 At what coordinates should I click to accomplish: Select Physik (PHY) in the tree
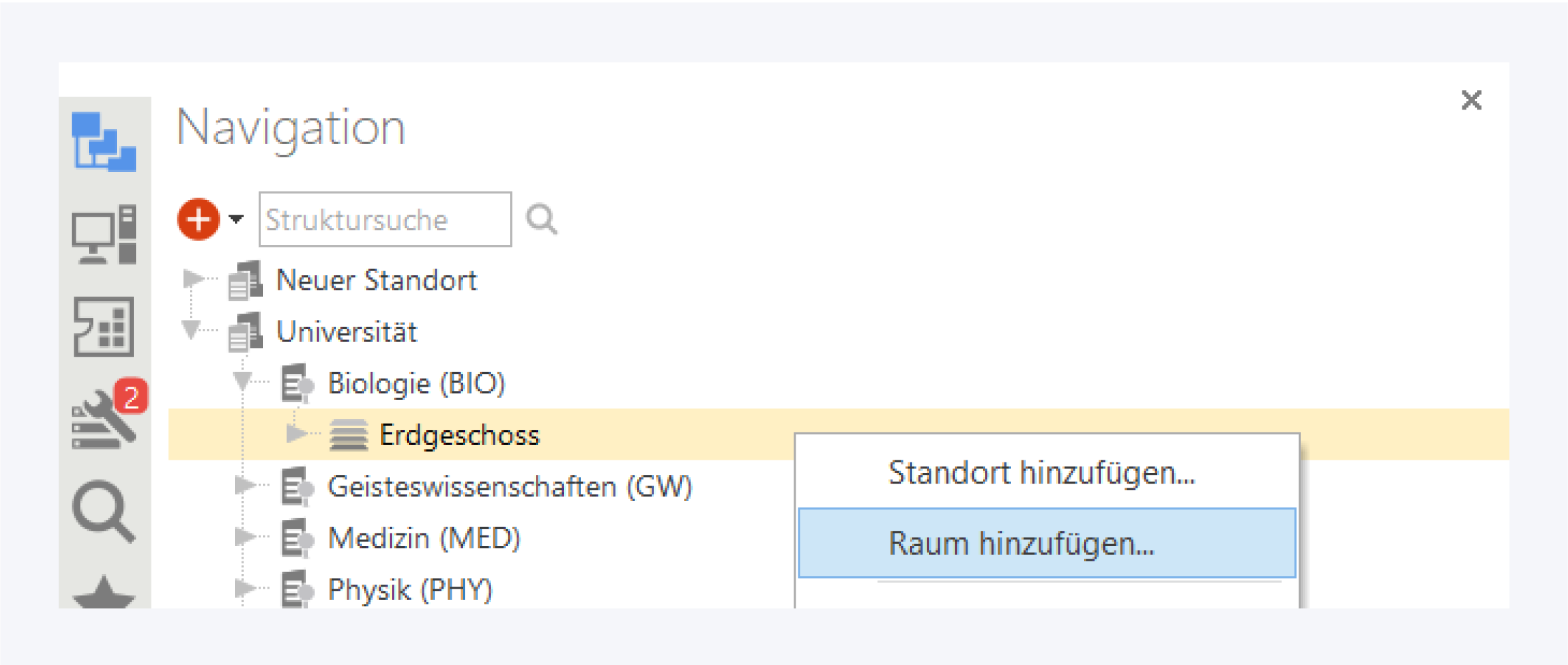pyautogui.click(x=410, y=590)
